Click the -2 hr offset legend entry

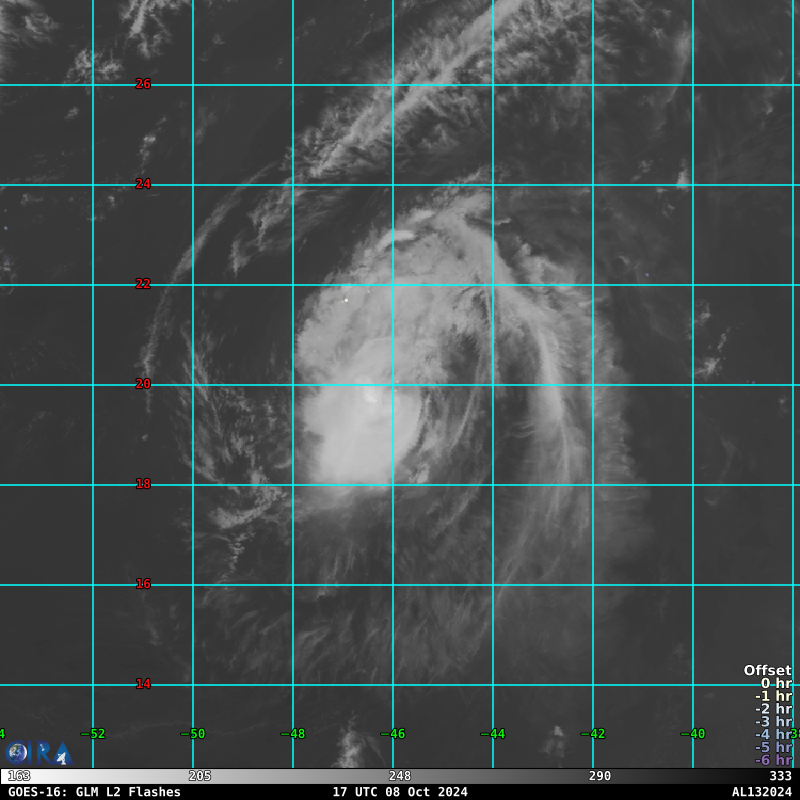pyautogui.click(x=773, y=709)
